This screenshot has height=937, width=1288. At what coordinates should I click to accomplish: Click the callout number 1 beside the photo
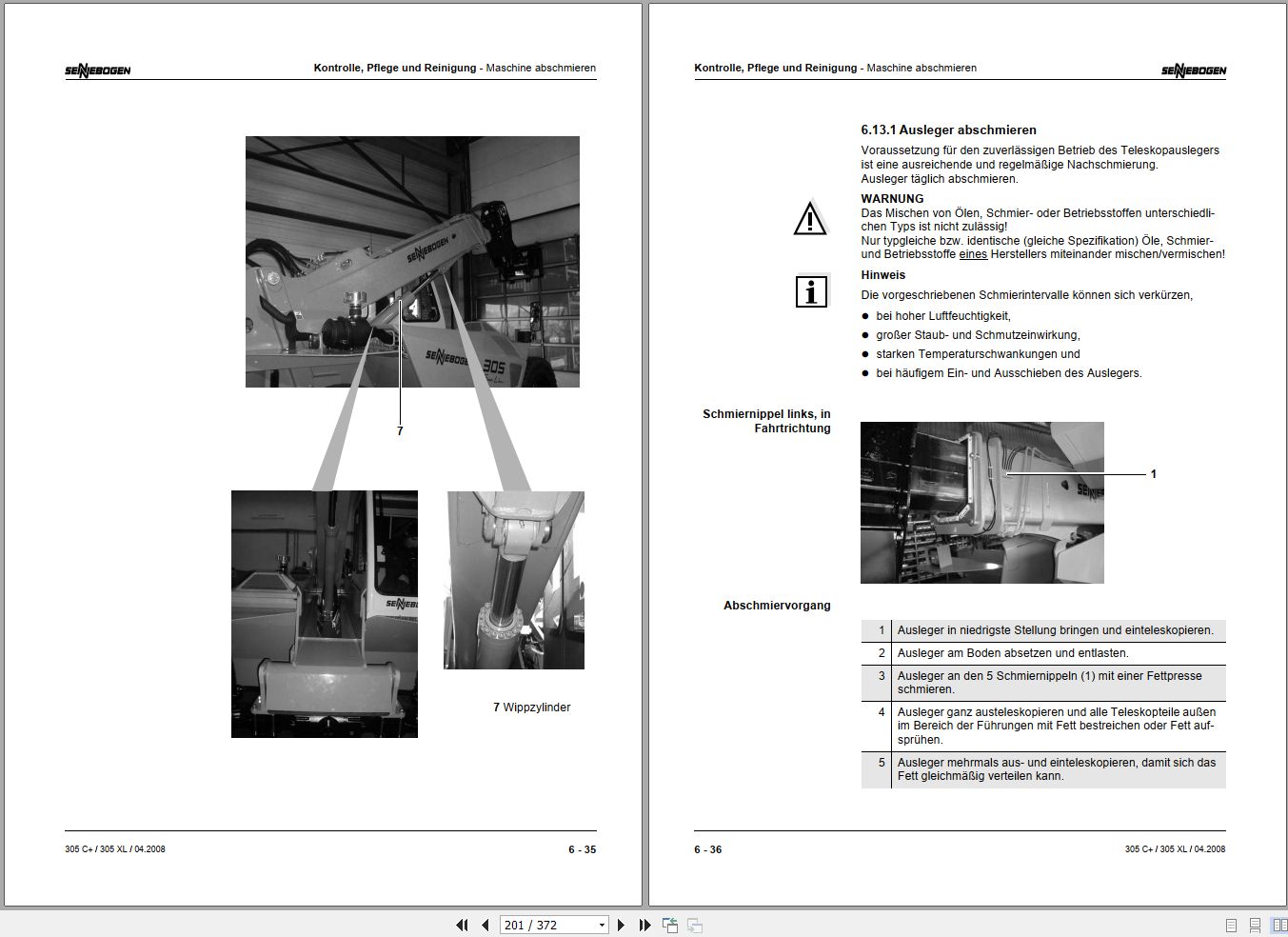coord(1154,474)
